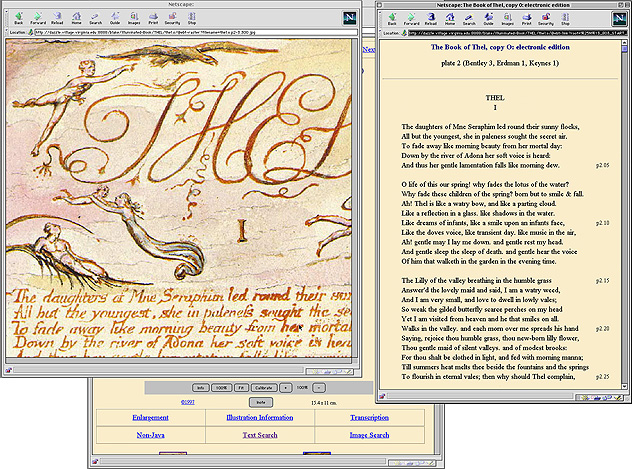This screenshot has height=469, width=632.
Task: Click the Calibrate button in the applet bar
Action: pos(264,388)
